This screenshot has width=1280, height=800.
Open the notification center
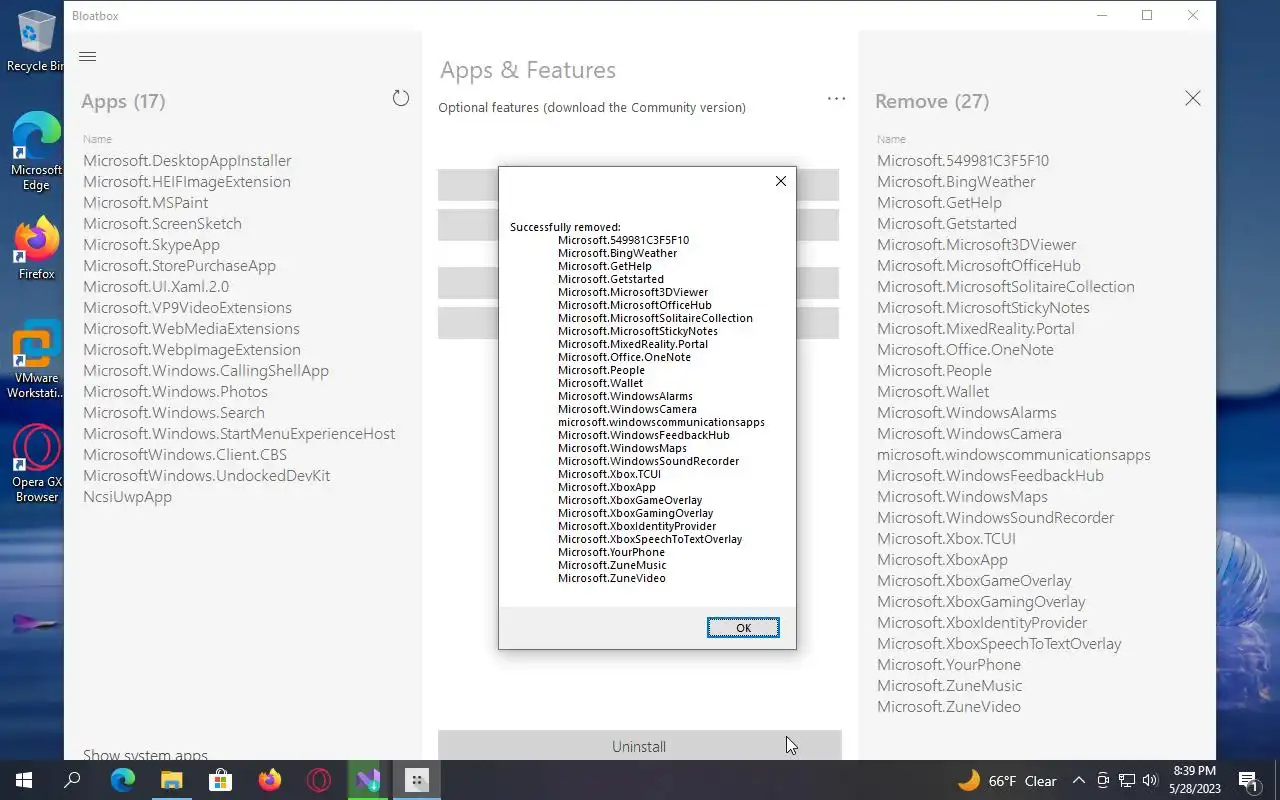[1248, 781]
